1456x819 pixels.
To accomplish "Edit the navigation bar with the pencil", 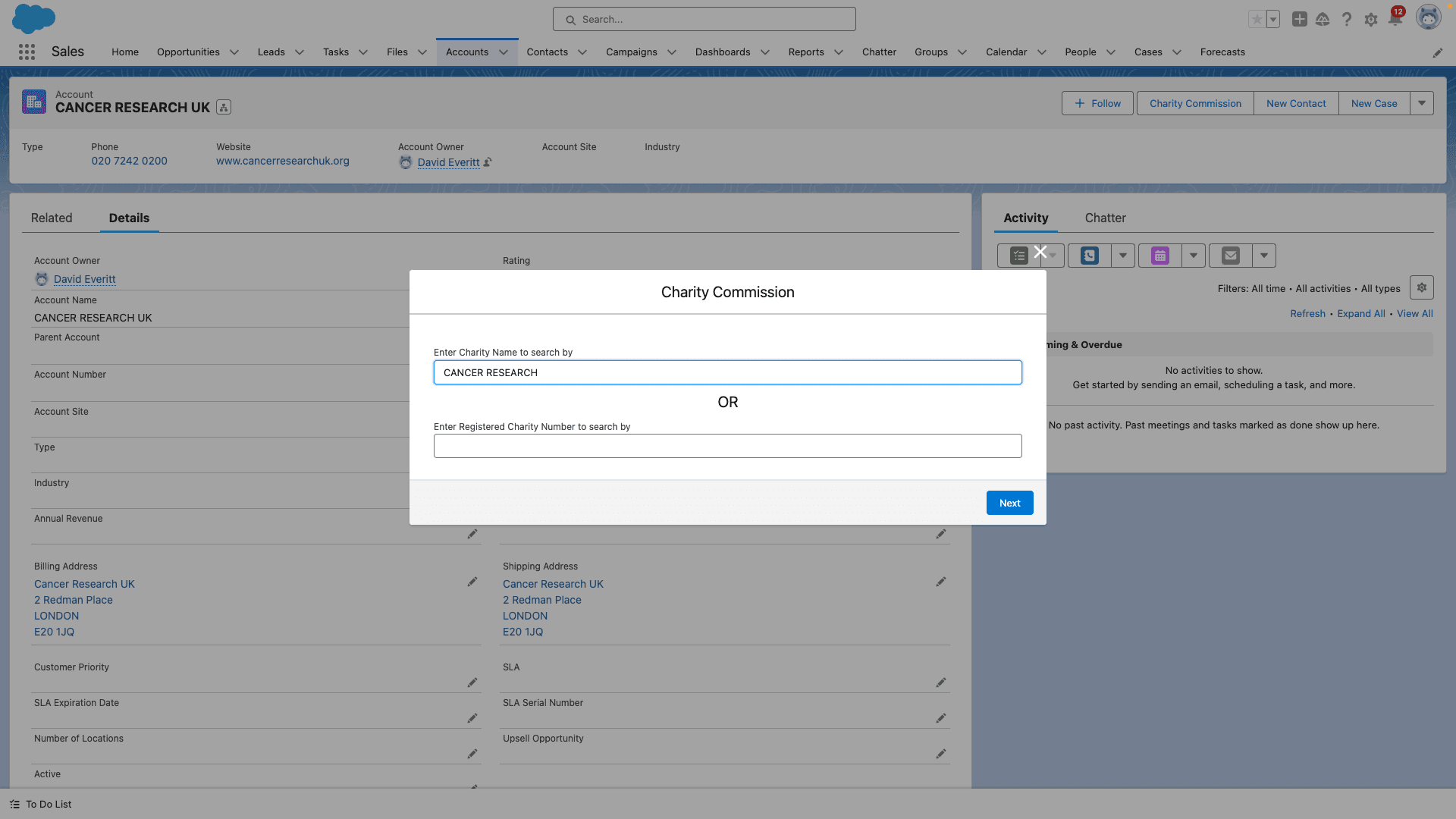I will click(x=1438, y=52).
